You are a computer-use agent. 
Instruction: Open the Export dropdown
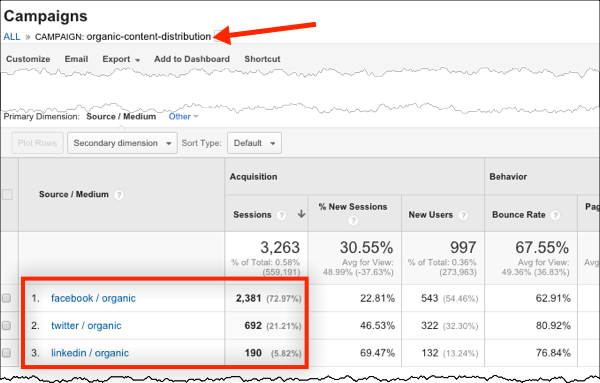tap(121, 59)
